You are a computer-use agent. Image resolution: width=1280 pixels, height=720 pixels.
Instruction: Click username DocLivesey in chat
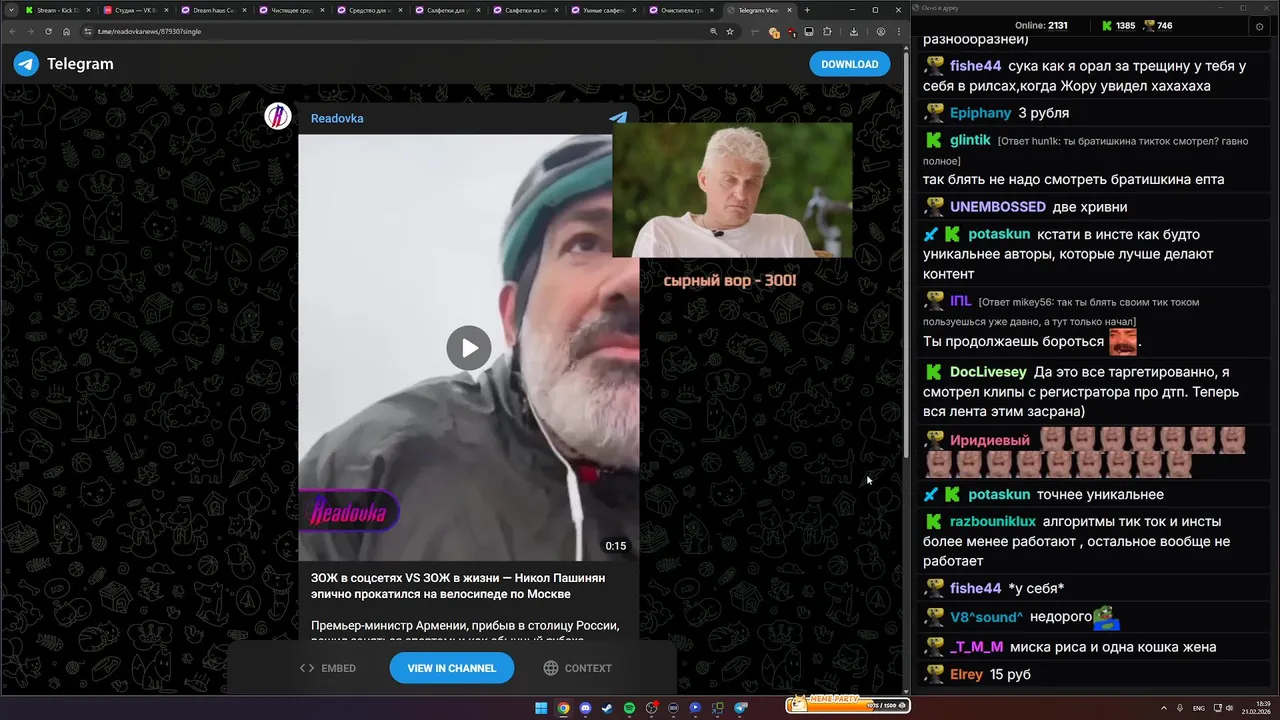coord(988,372)
